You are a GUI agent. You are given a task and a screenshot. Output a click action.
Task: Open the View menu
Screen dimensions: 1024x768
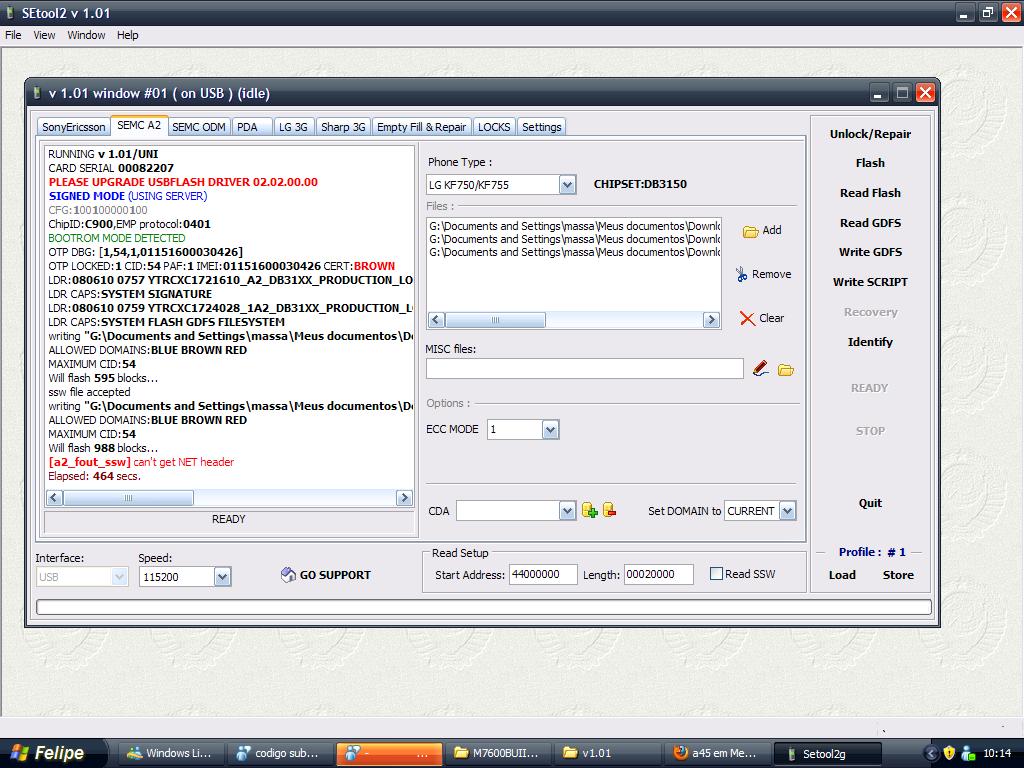[x=44, y=35]
